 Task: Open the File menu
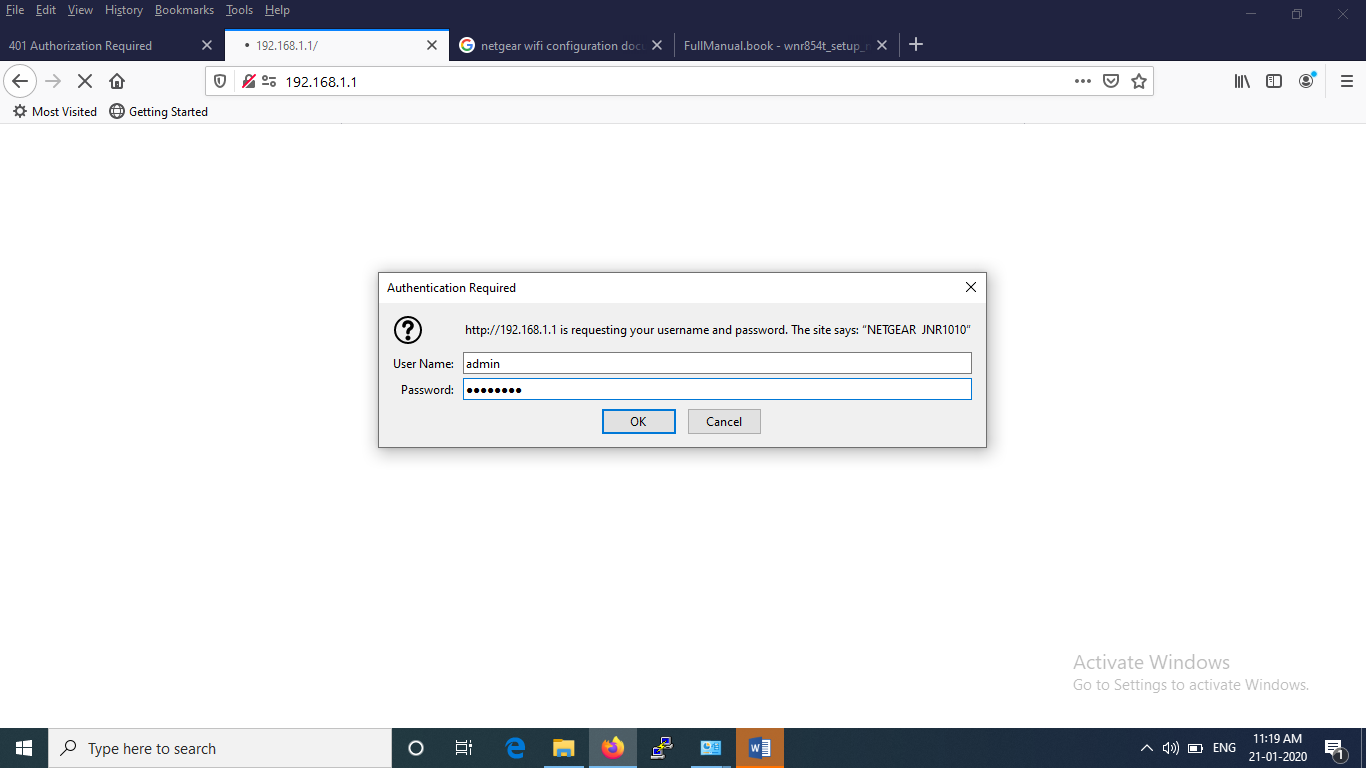click(x=15, y=10)
